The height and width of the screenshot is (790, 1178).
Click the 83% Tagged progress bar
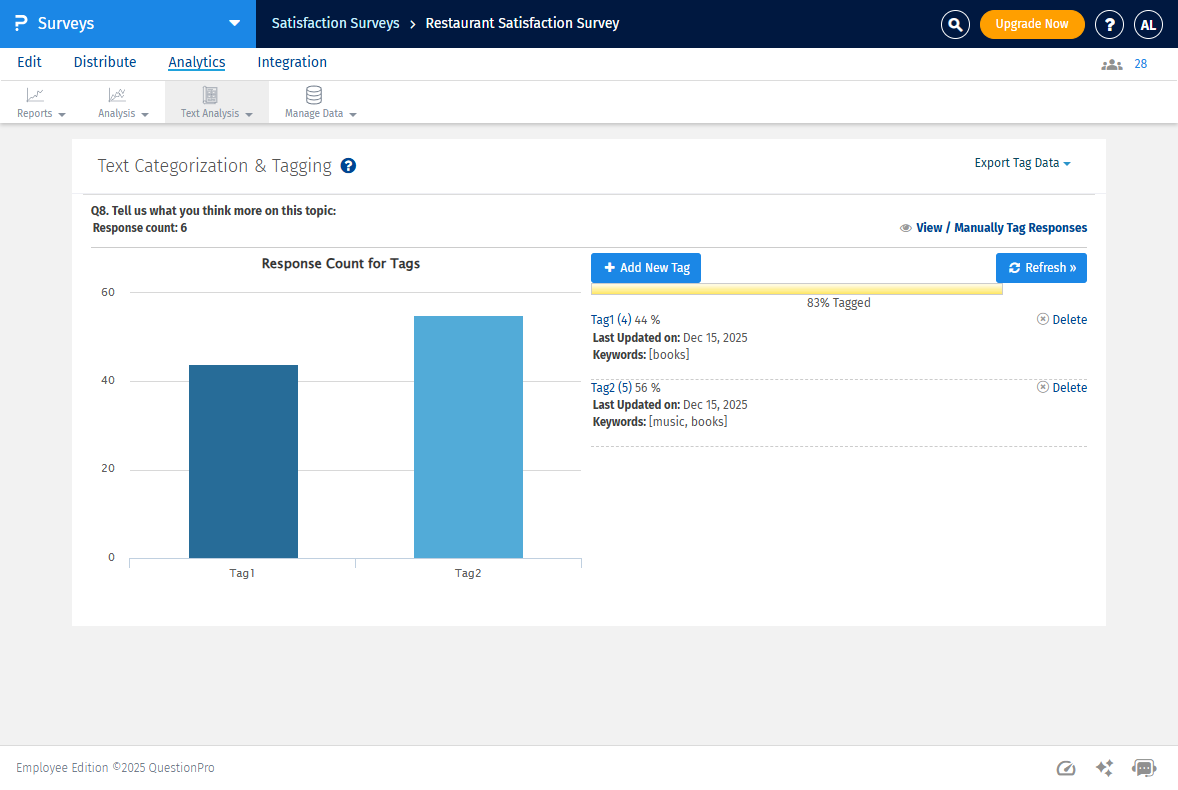click(x=796, y=289)
